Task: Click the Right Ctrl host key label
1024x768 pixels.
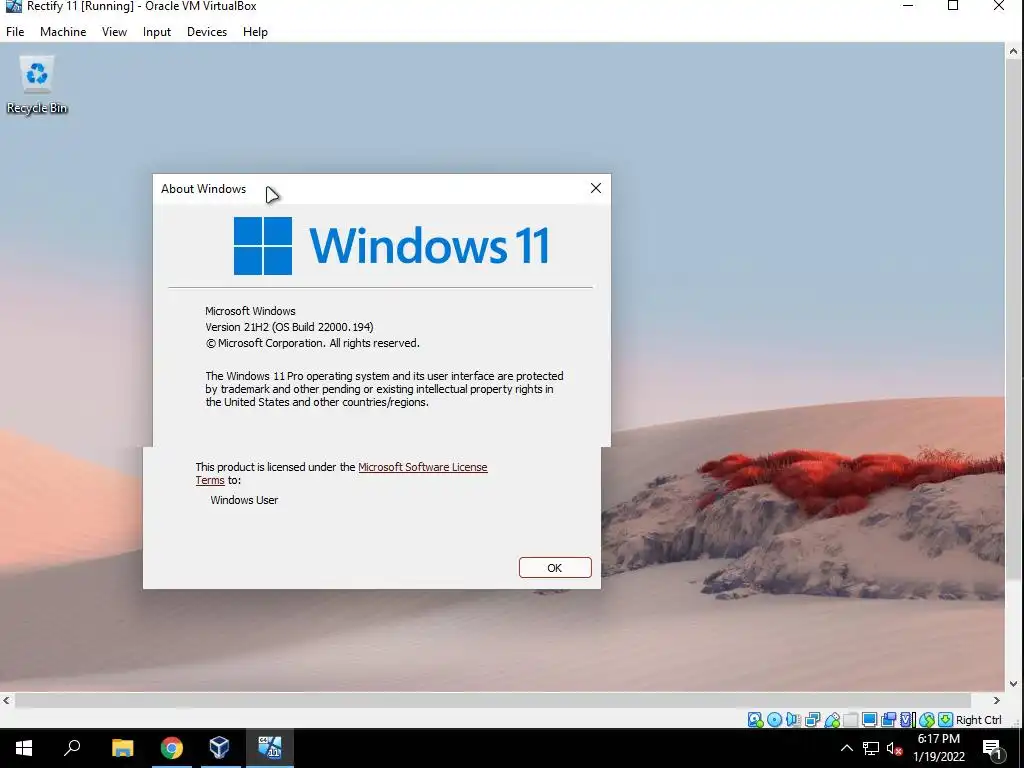Action: [978, 720]
